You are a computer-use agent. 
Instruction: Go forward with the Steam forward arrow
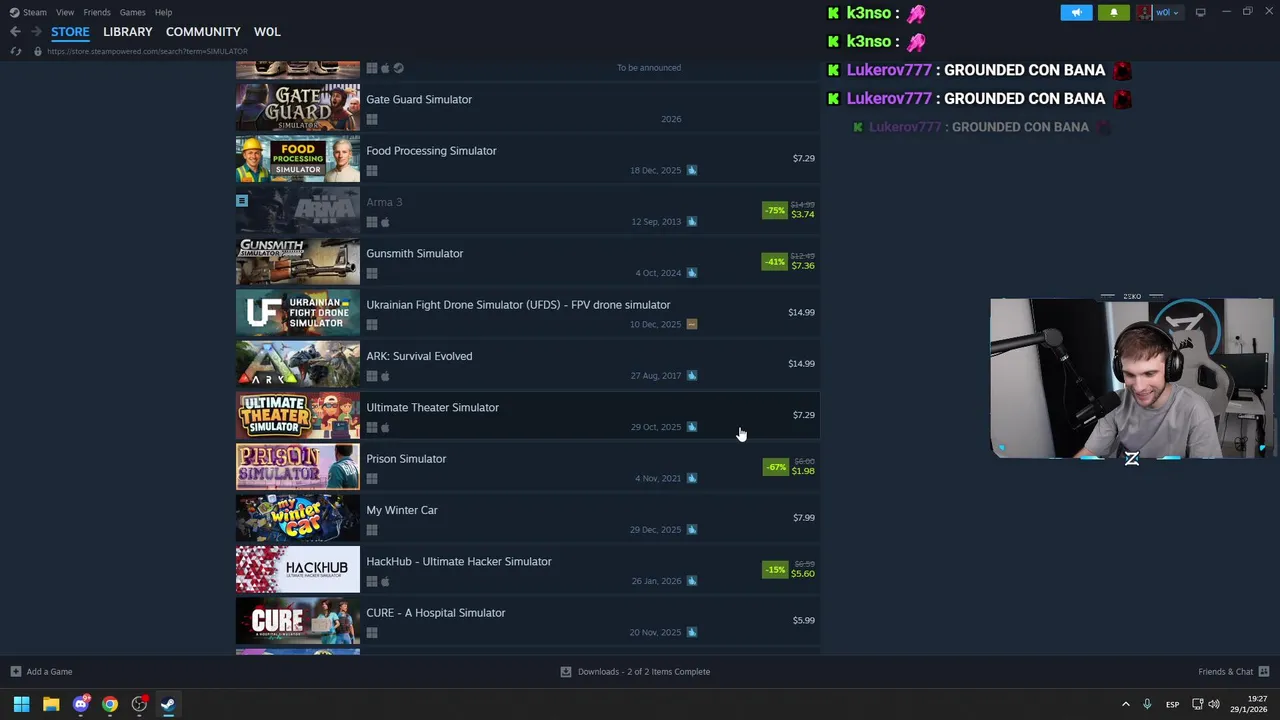tap(36, 32)
